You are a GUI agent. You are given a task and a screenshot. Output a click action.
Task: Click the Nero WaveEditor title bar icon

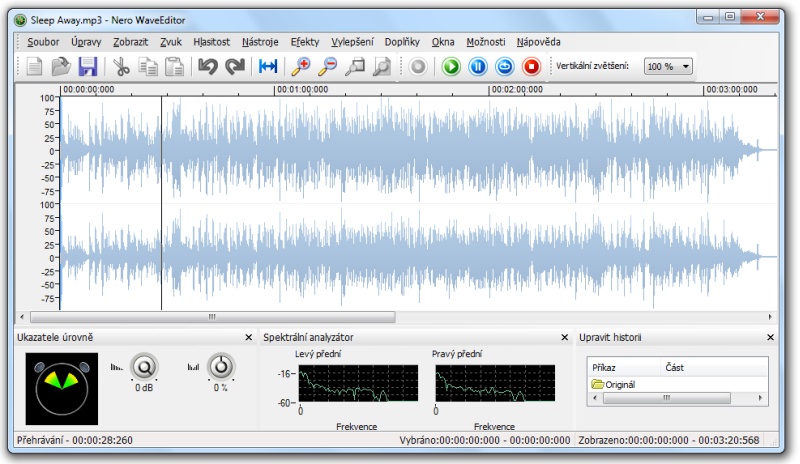(20, 20)
